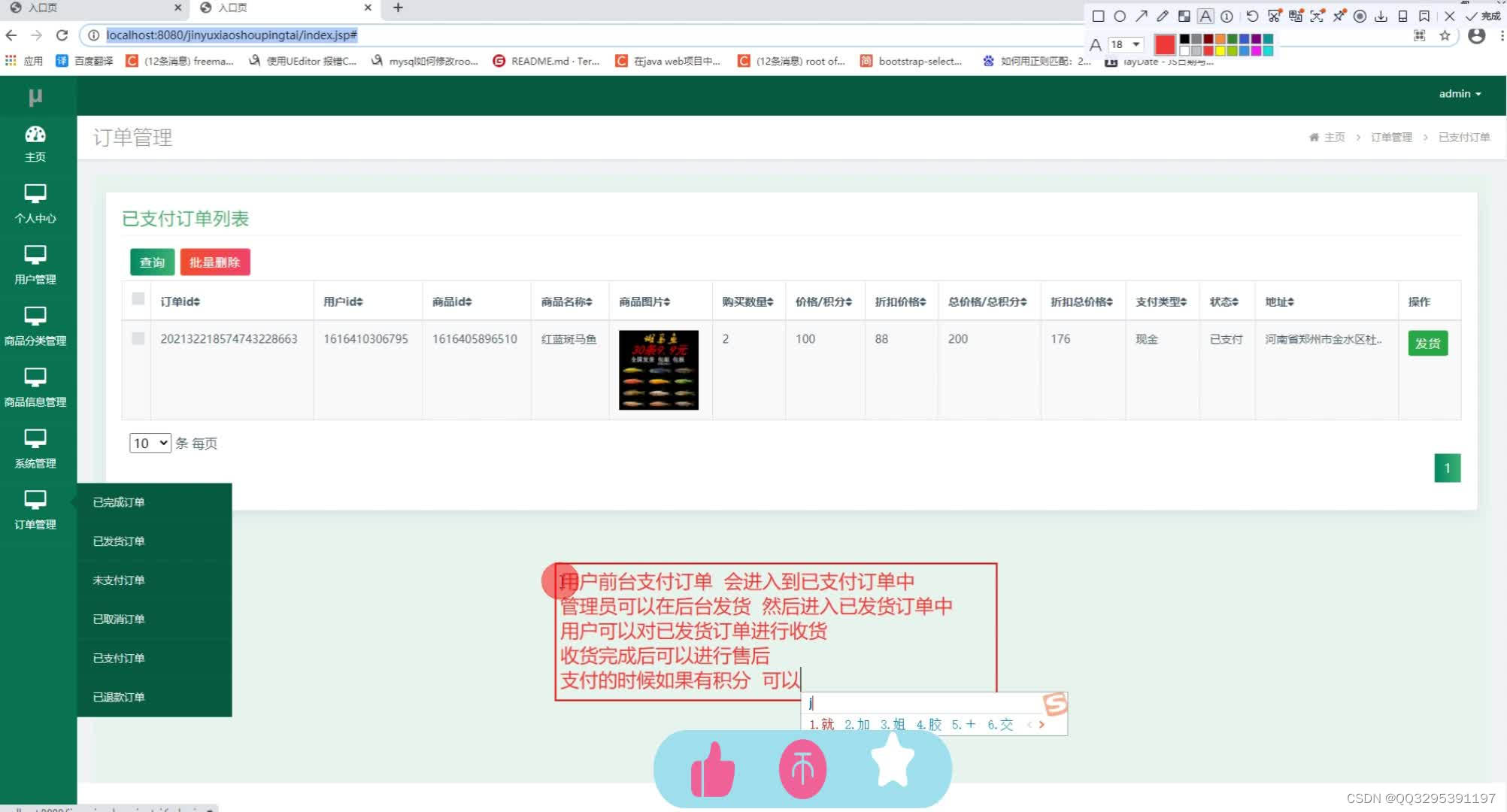The height and width of the screenshot is (812, 1507).
Task: Select the ellipse annotation tool
Action: tap(1120, 16)
